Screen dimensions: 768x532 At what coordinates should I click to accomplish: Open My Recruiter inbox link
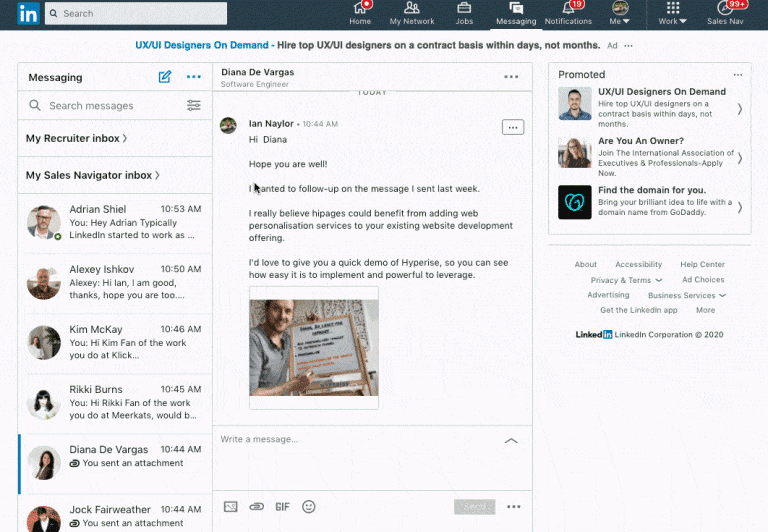tap(76, 139)
